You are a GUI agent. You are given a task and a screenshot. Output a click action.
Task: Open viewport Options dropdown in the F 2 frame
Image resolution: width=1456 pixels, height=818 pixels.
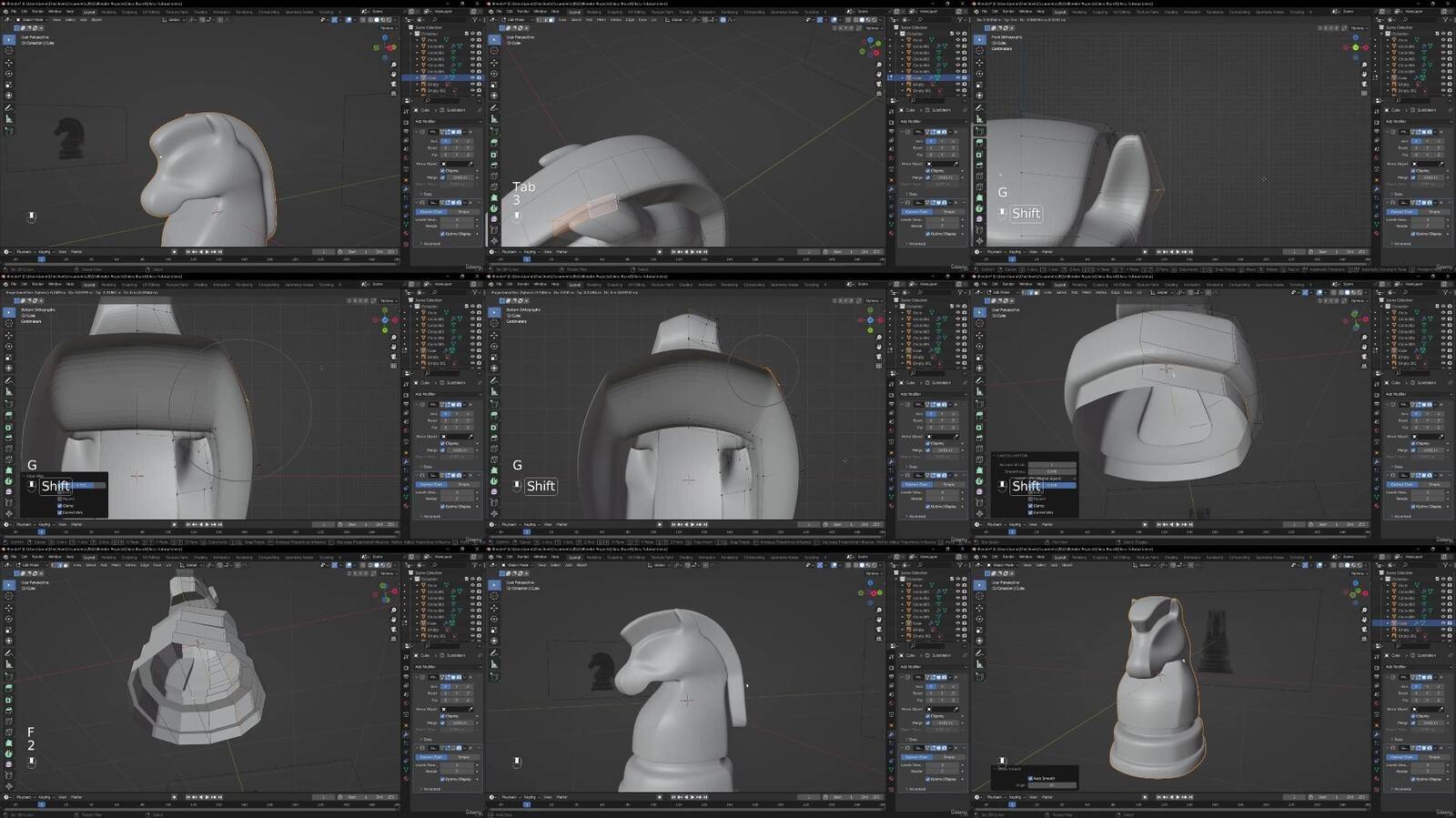[x=389, y=573]
